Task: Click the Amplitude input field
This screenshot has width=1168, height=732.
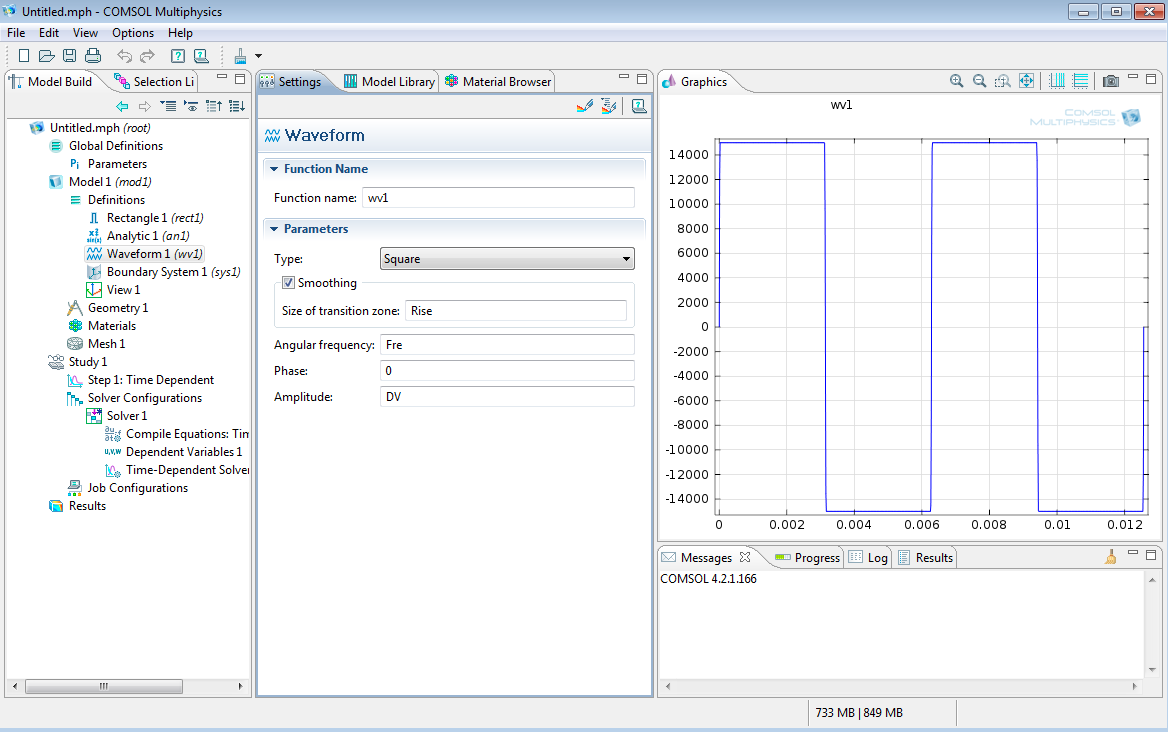Action: [507, 397]
